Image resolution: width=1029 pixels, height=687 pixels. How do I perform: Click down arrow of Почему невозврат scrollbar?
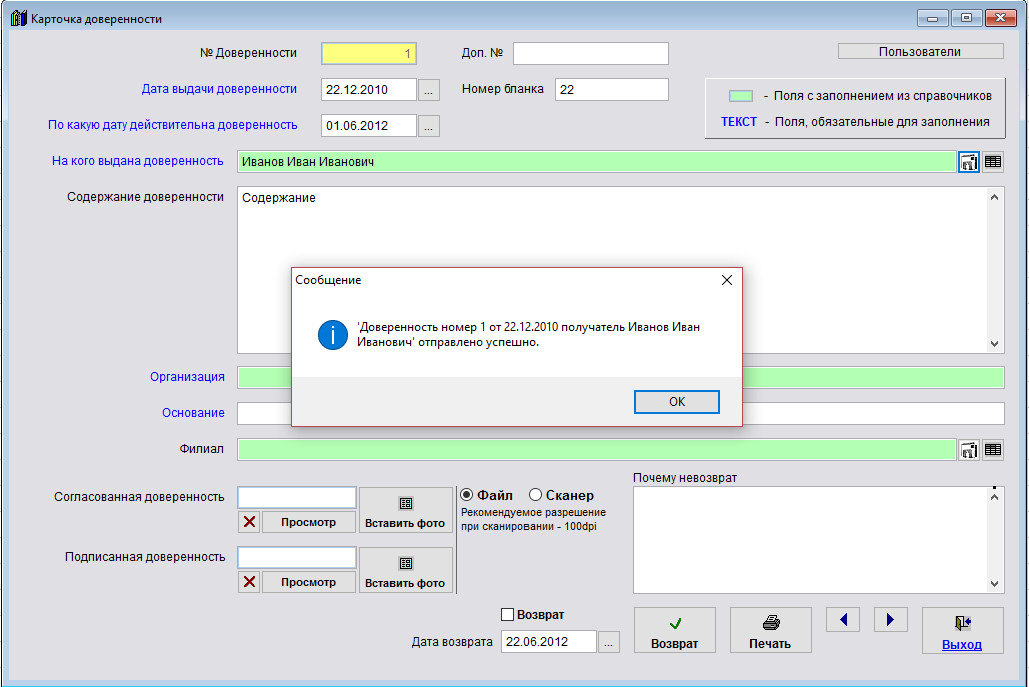(995, 584)
